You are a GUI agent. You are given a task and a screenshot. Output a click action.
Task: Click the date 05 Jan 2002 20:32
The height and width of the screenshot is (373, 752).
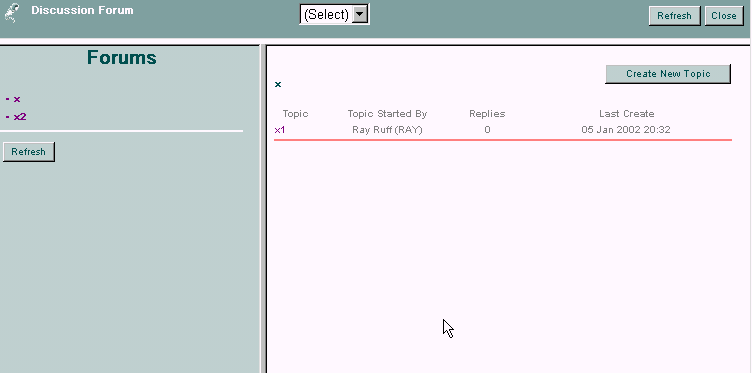pyautogui.click(x=626, y=130)
